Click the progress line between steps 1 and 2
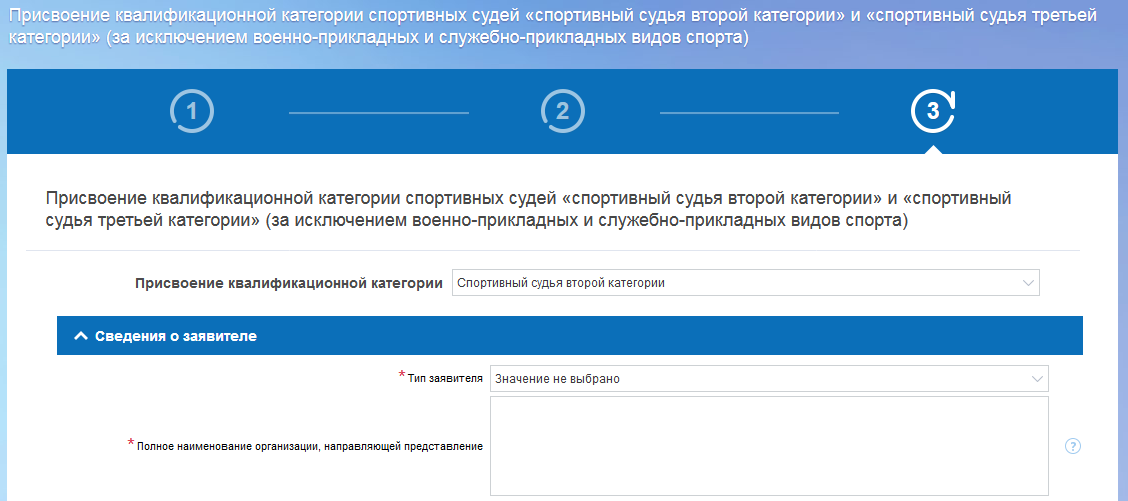 pos(378,113)
